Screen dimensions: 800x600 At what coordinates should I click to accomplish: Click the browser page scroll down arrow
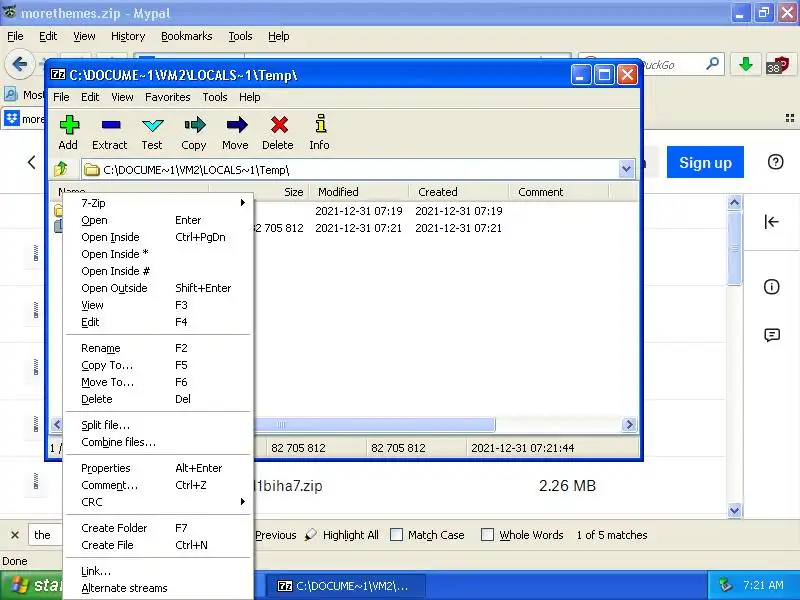734,510
